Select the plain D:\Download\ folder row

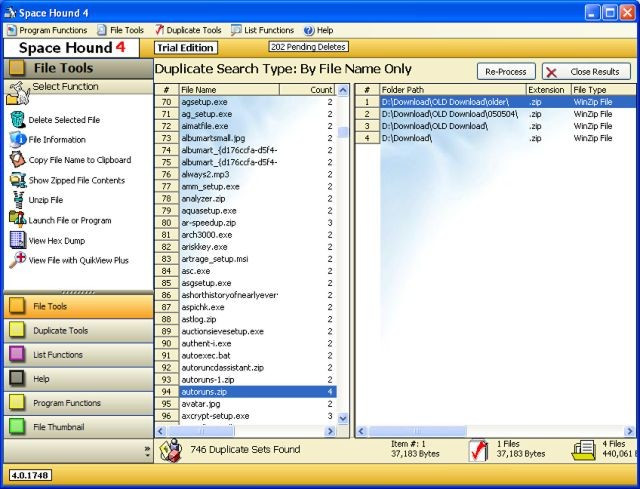496,138
